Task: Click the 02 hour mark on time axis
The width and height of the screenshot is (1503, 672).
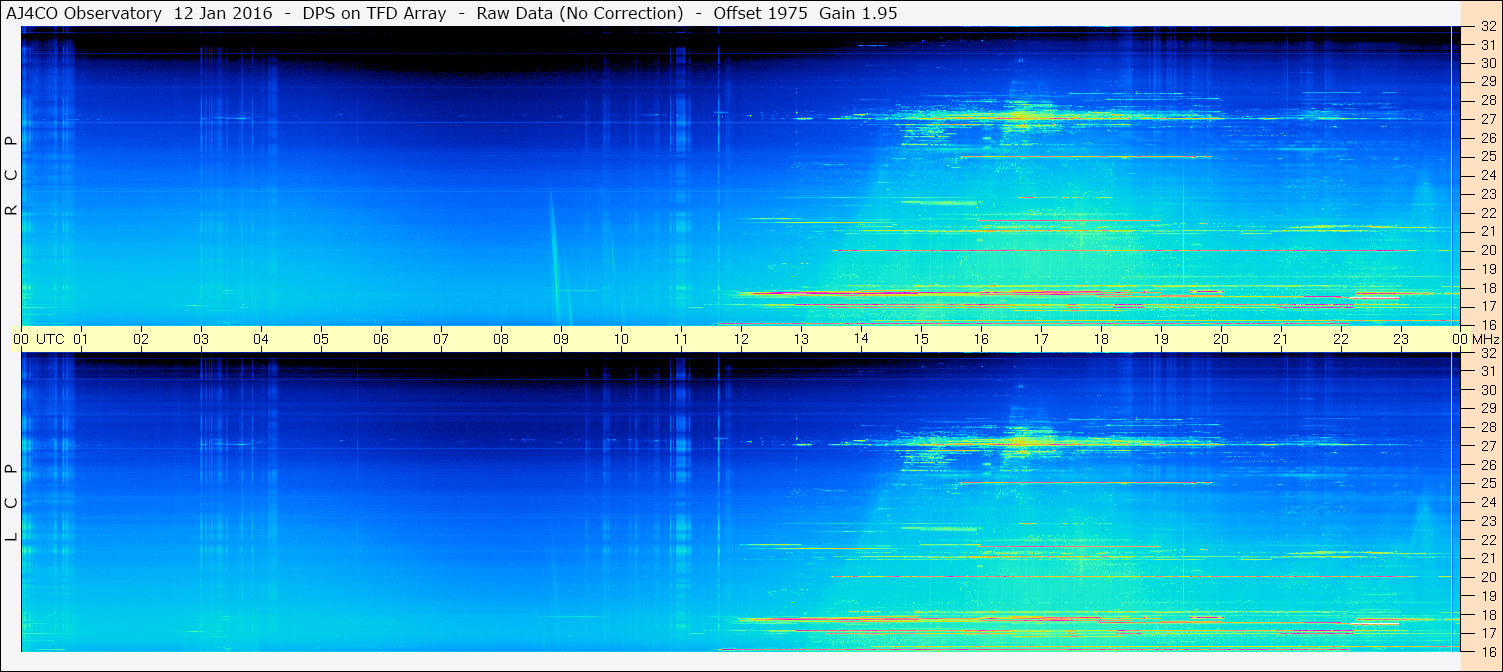Action: click(141, 339)
